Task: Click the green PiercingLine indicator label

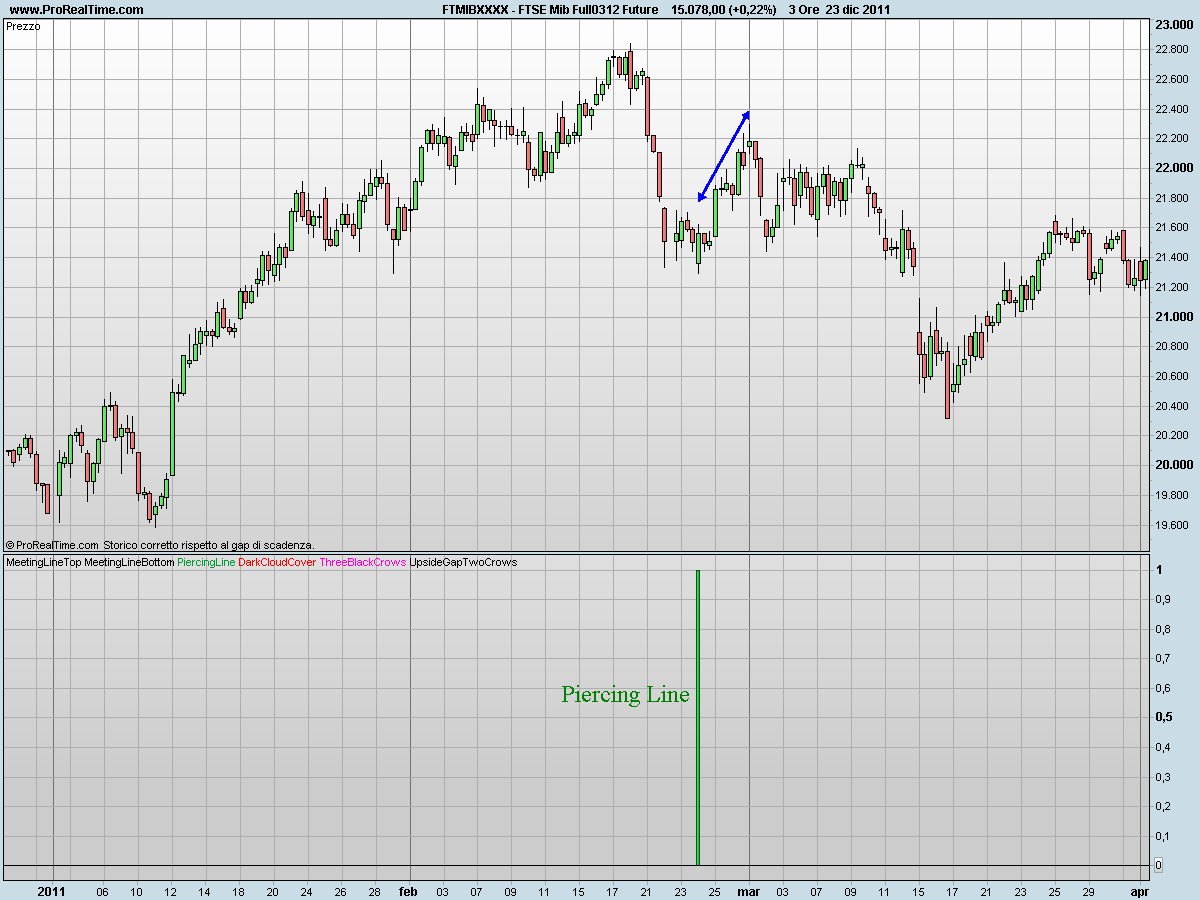Action: click(x=206, y=562)
